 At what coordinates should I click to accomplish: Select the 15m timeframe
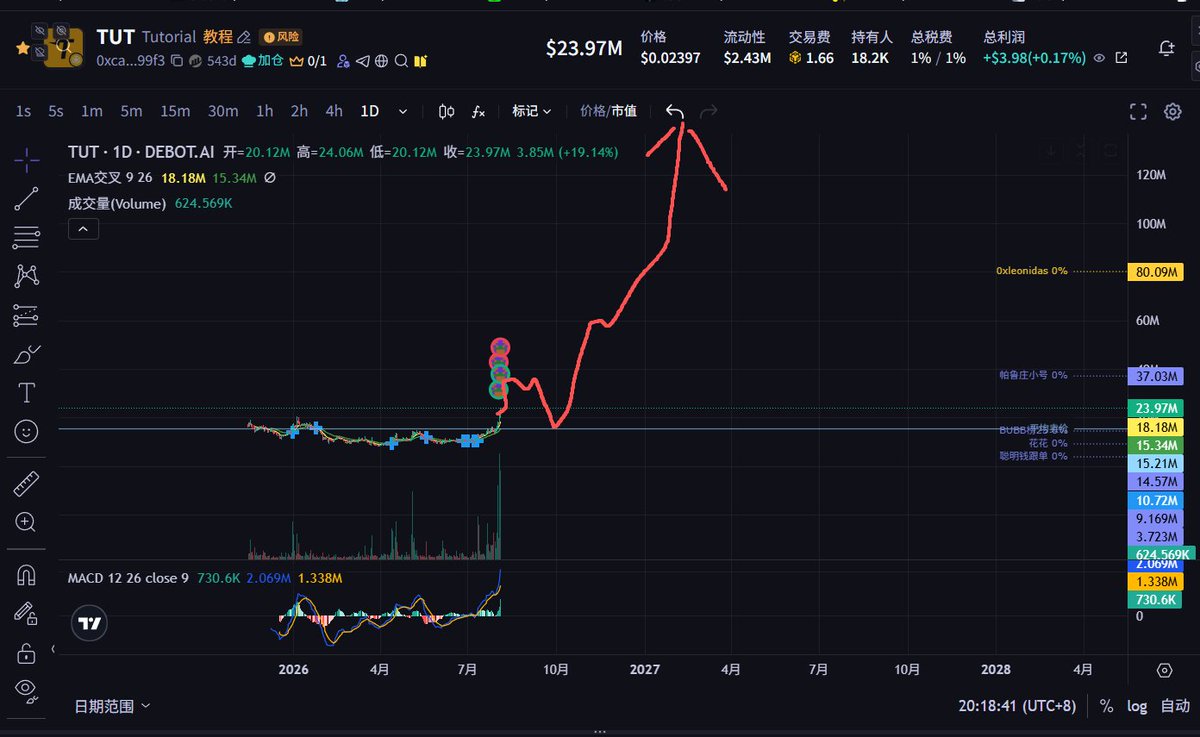click(x=175, y=111)
